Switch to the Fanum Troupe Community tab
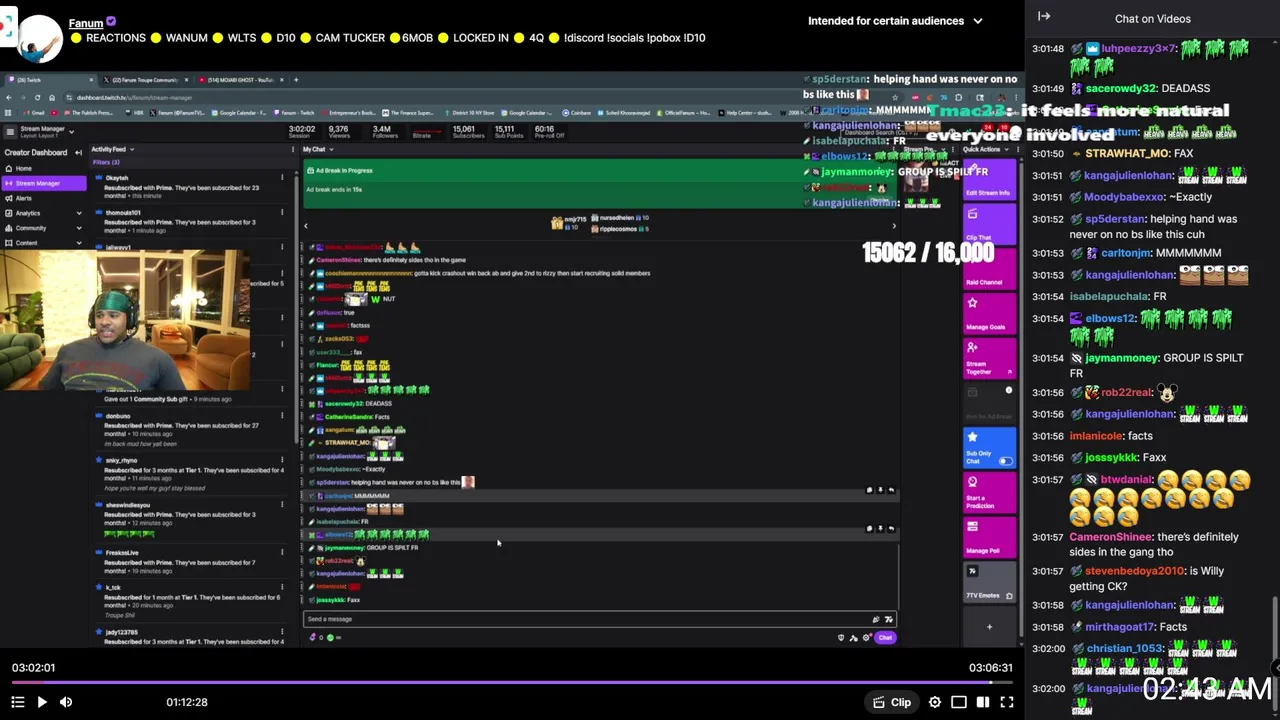The image size is (1280, 720). pyautogui.click(x=145, y=80)
